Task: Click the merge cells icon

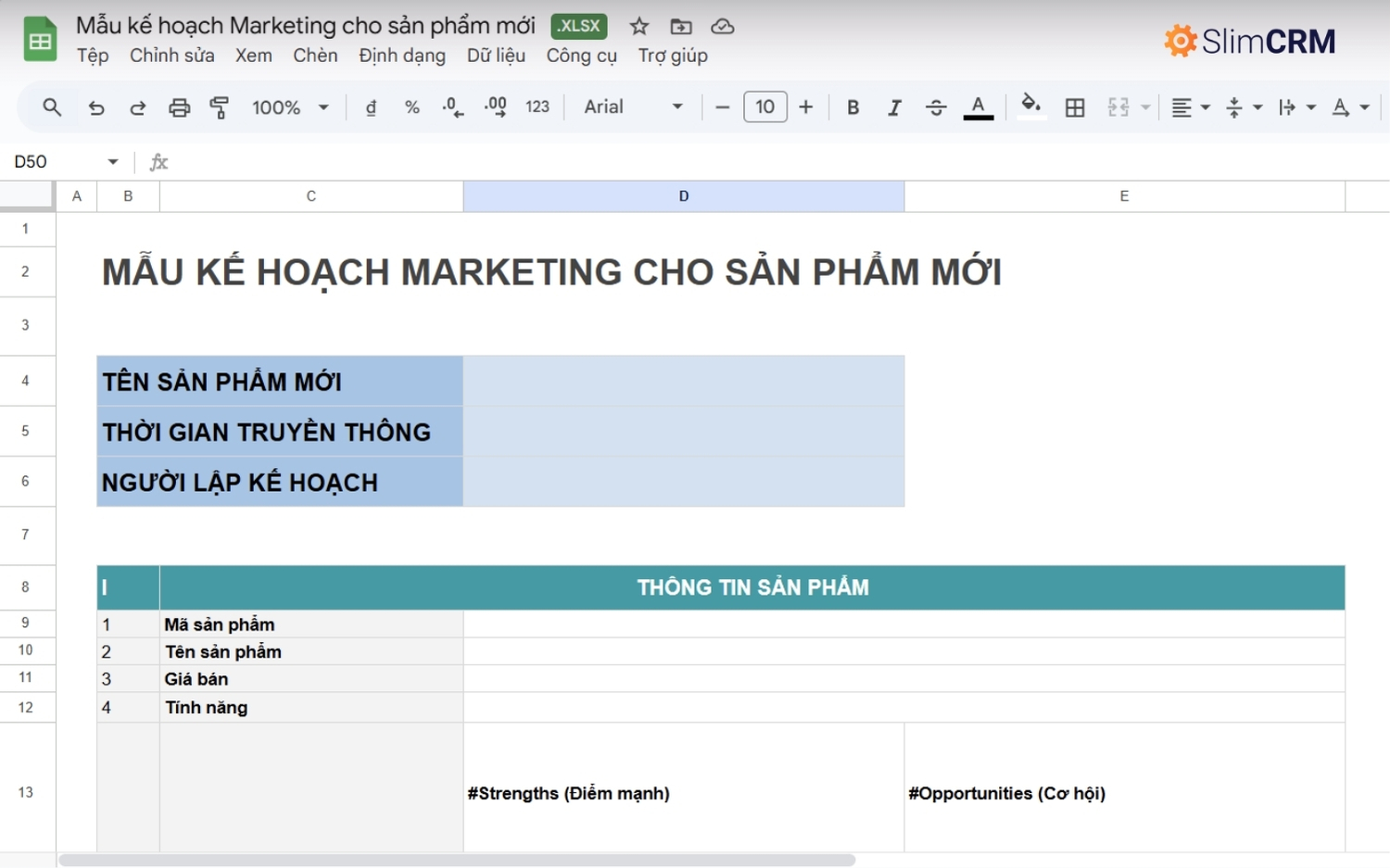Action: (1118, 107)
